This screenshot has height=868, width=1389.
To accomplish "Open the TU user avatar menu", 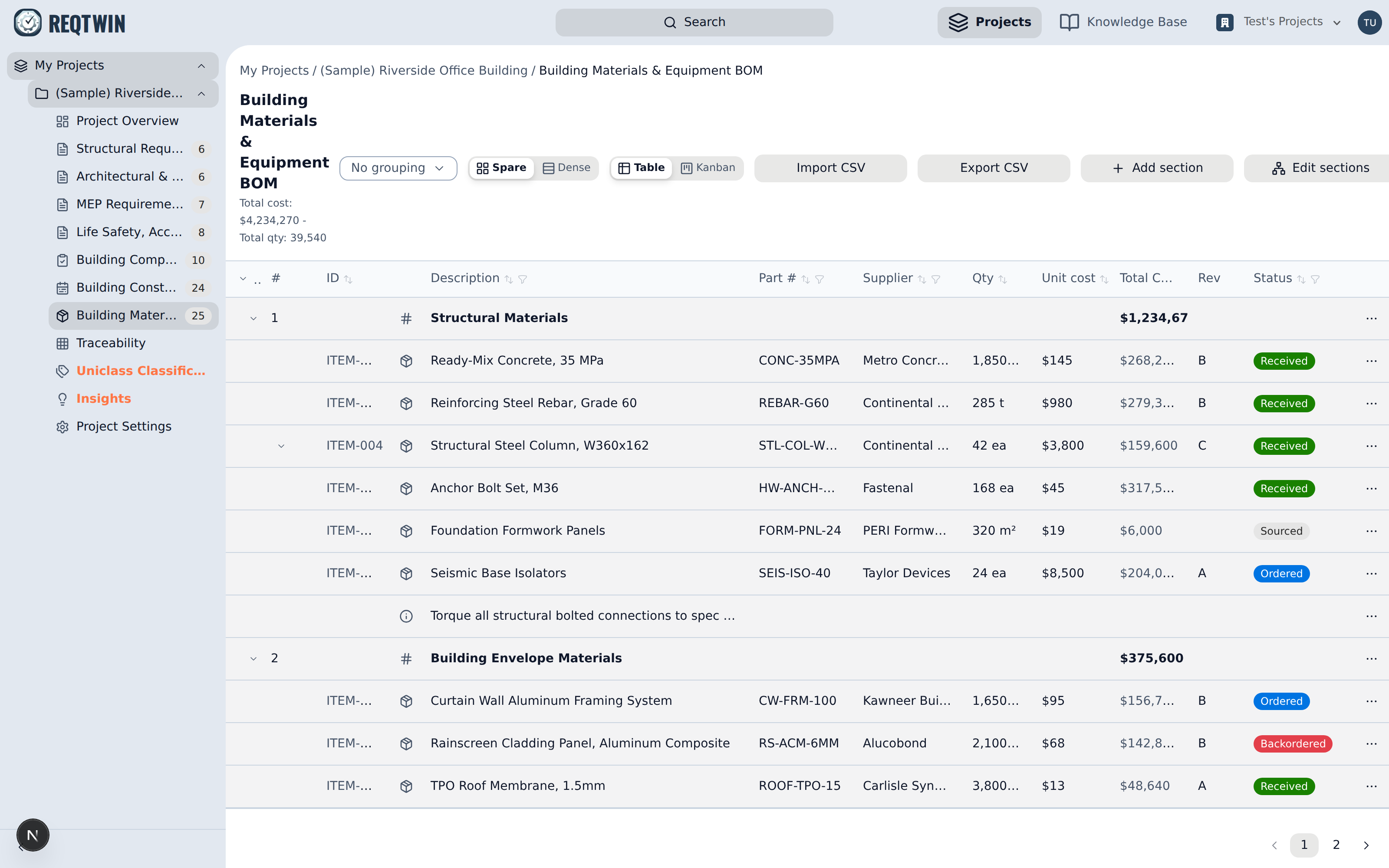I will pyautogui.click(x=1369, y=23).
